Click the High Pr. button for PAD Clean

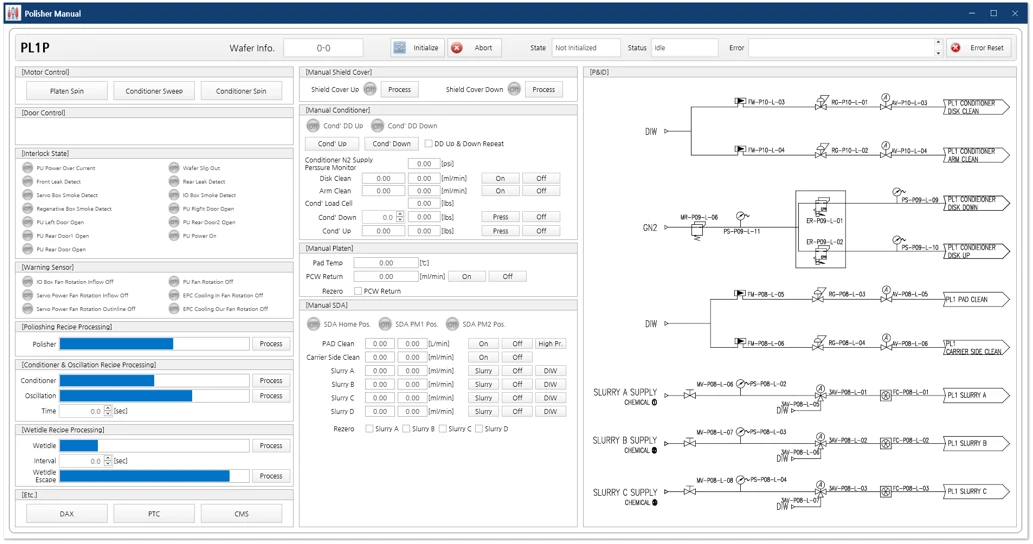550,344
